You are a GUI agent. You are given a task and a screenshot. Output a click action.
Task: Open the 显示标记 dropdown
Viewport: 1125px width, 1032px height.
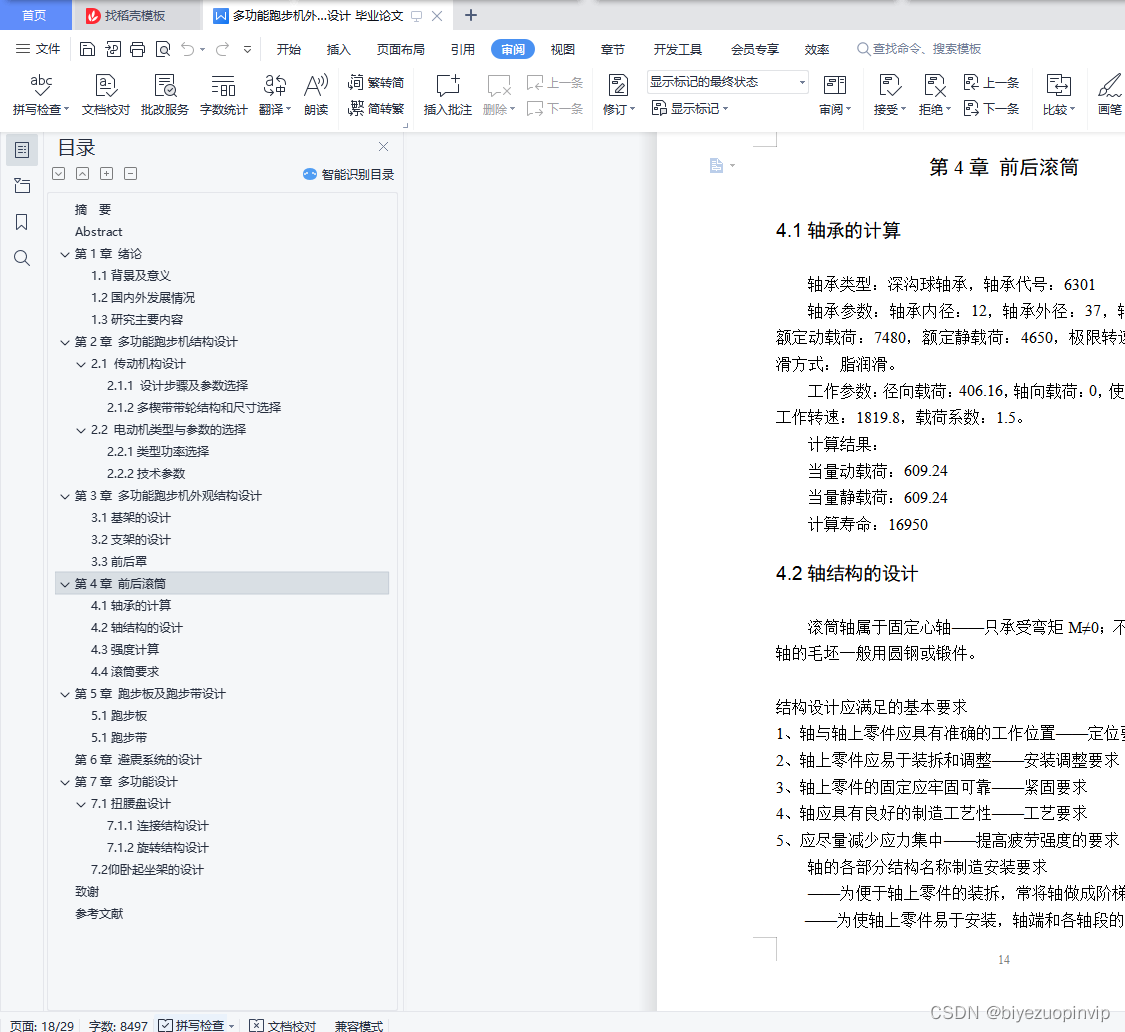coord(690,108)
